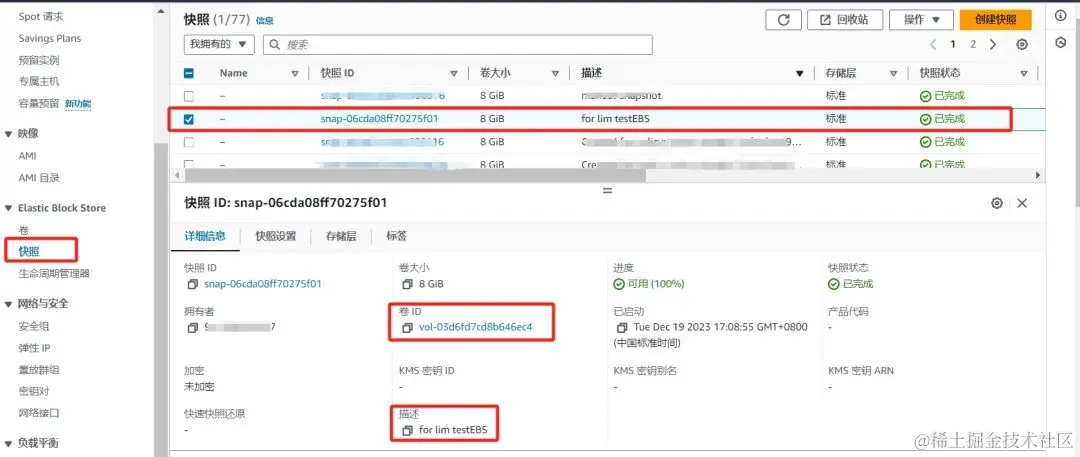Sort by the 存储层 column arrow
Image resolution: width=1080 pixels, height=457 pixels.
tap(893, 73)
